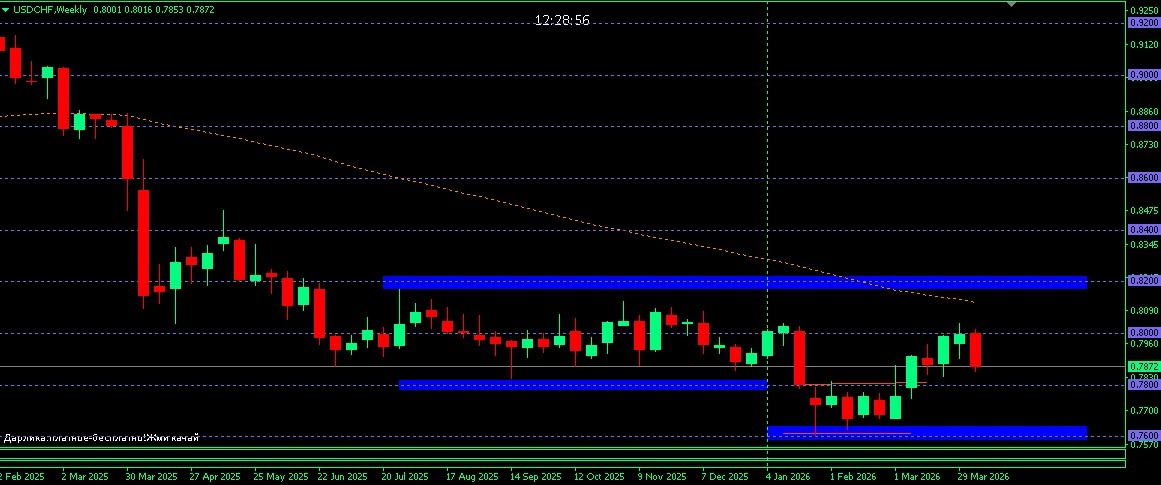
Task: Click the 30 Mar 2025 date label
Action: (153, 478)
